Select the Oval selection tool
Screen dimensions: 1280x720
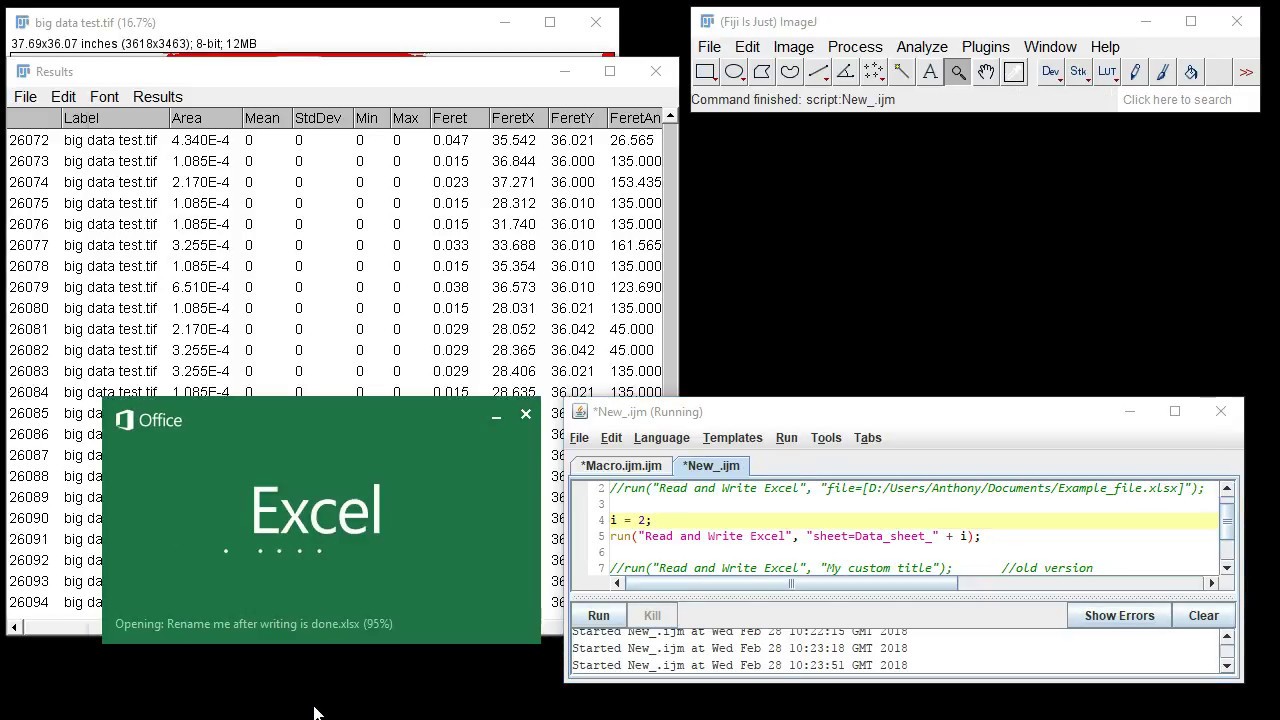pyautogui.click(x=734, y=72)
